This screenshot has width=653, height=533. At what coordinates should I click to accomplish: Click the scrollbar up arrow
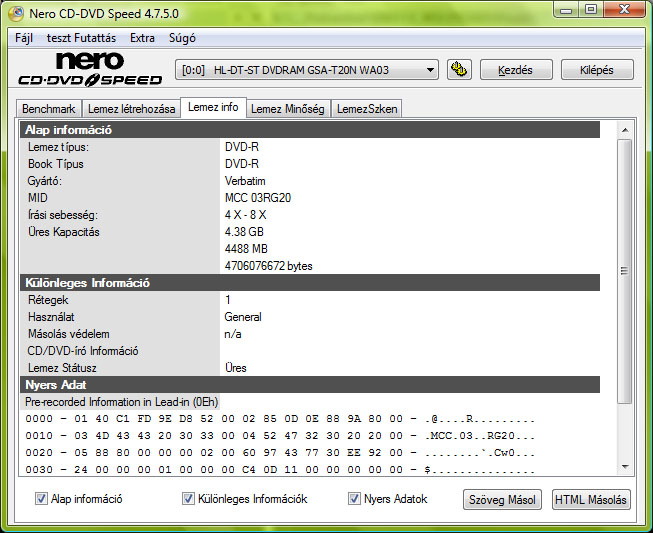tap(625, 130)
